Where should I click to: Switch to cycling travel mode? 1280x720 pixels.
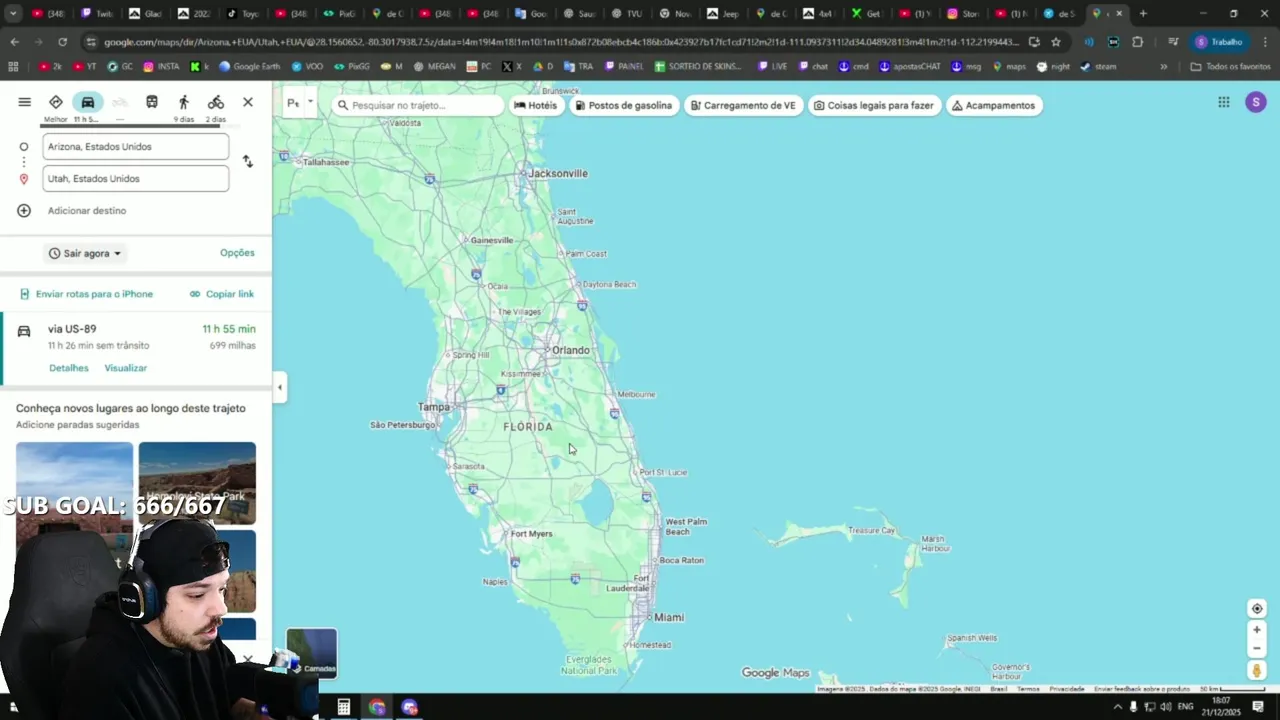point(216,102)
